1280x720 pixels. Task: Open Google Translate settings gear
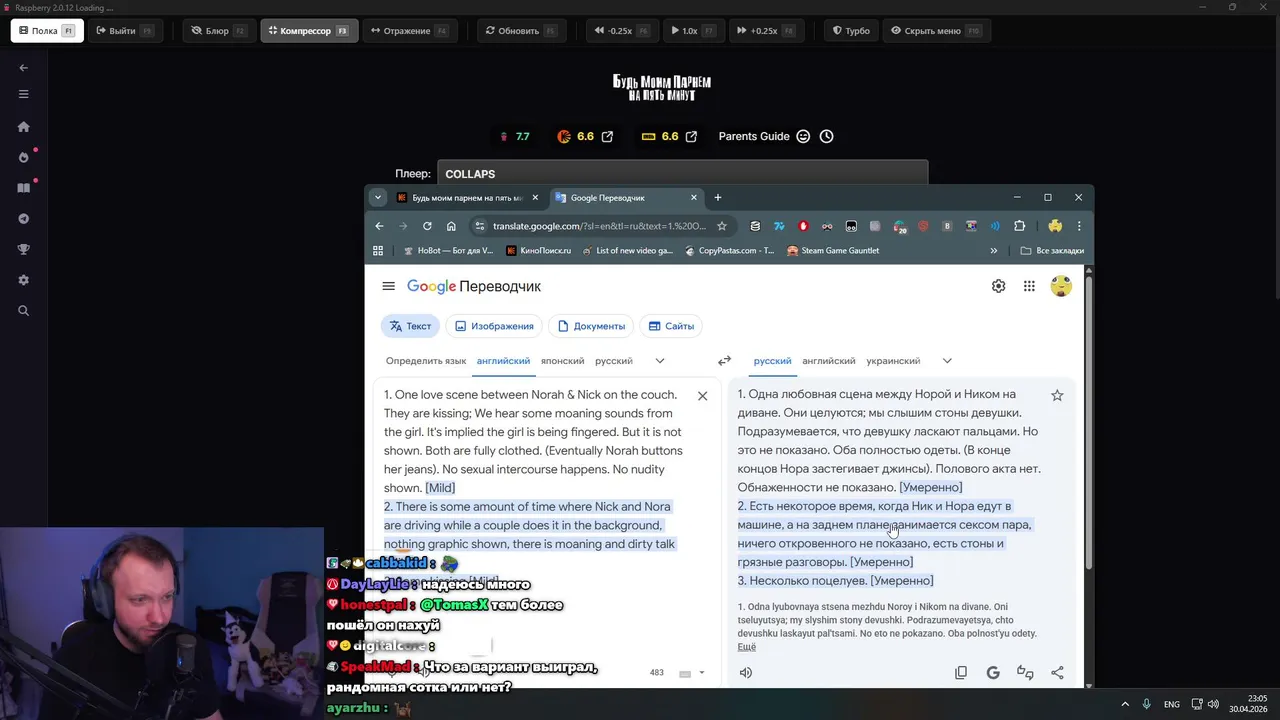(x=998, y=286)
